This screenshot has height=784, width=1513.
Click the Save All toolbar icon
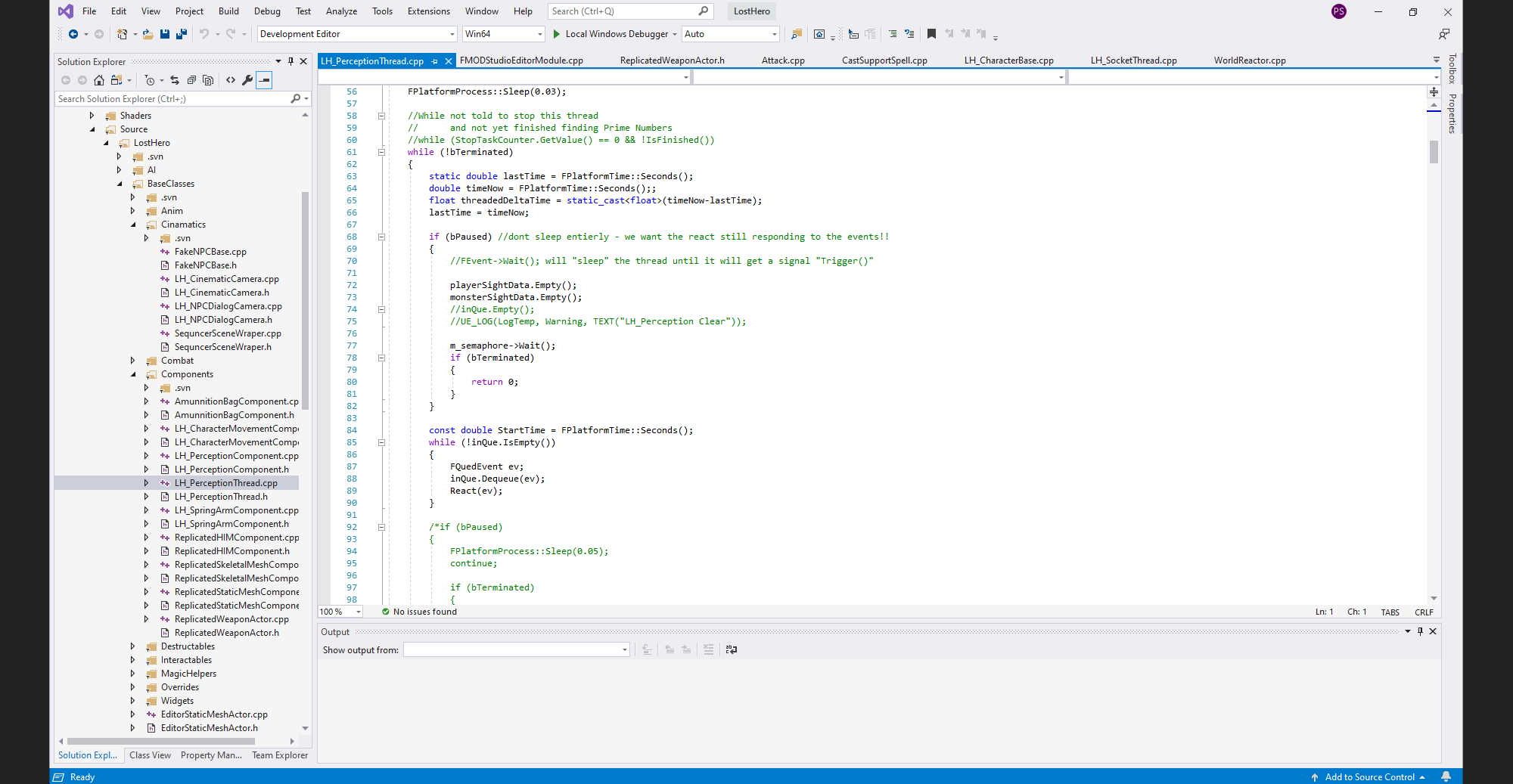tap(182, 34)
